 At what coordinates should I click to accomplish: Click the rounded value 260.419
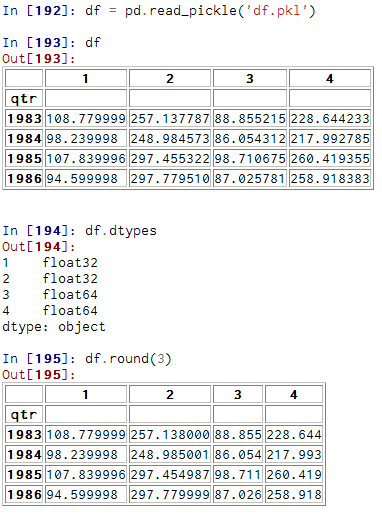294,475
